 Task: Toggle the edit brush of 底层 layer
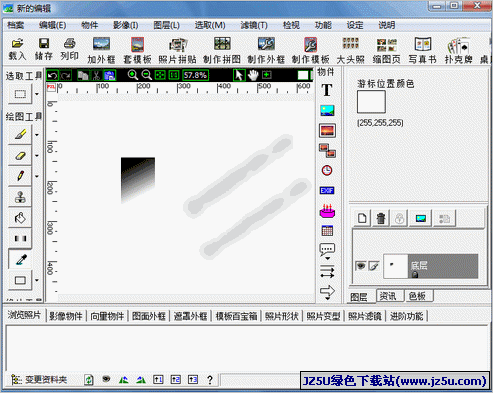374,266
